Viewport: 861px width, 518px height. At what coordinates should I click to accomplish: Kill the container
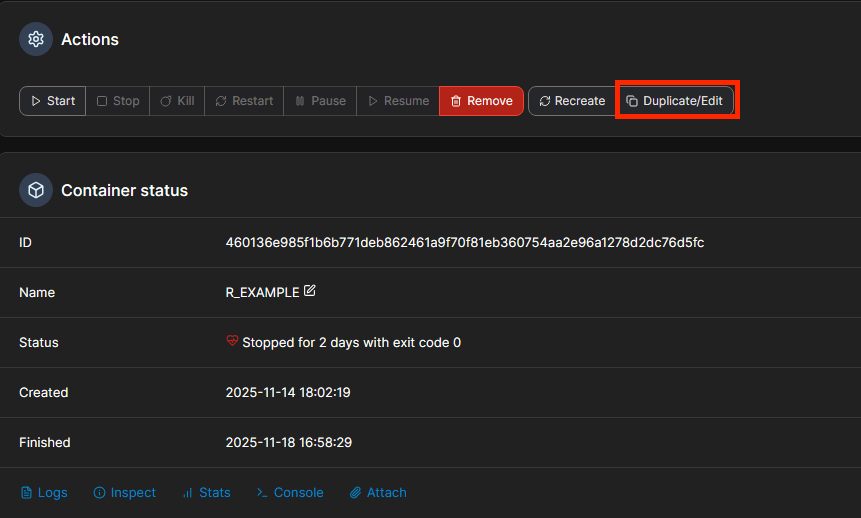tap(178, 101)
